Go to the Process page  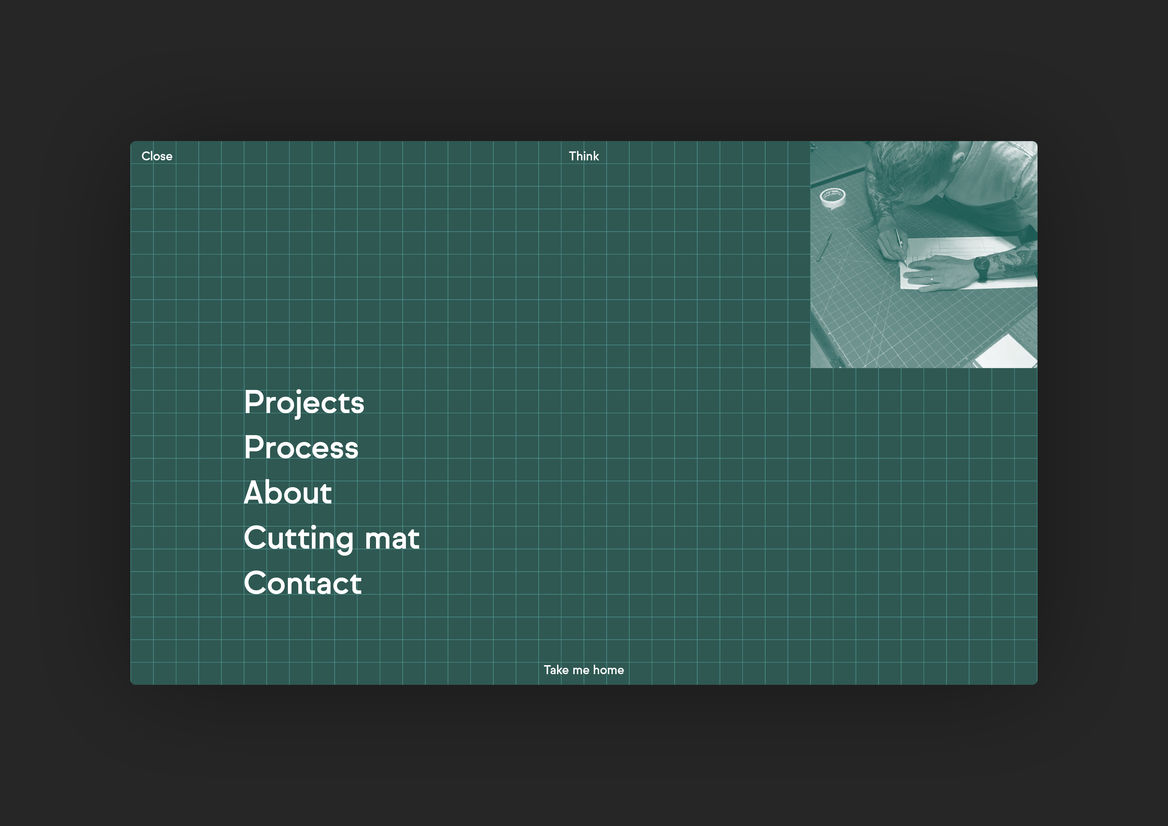pyautogui.click(x=301, y=447)
